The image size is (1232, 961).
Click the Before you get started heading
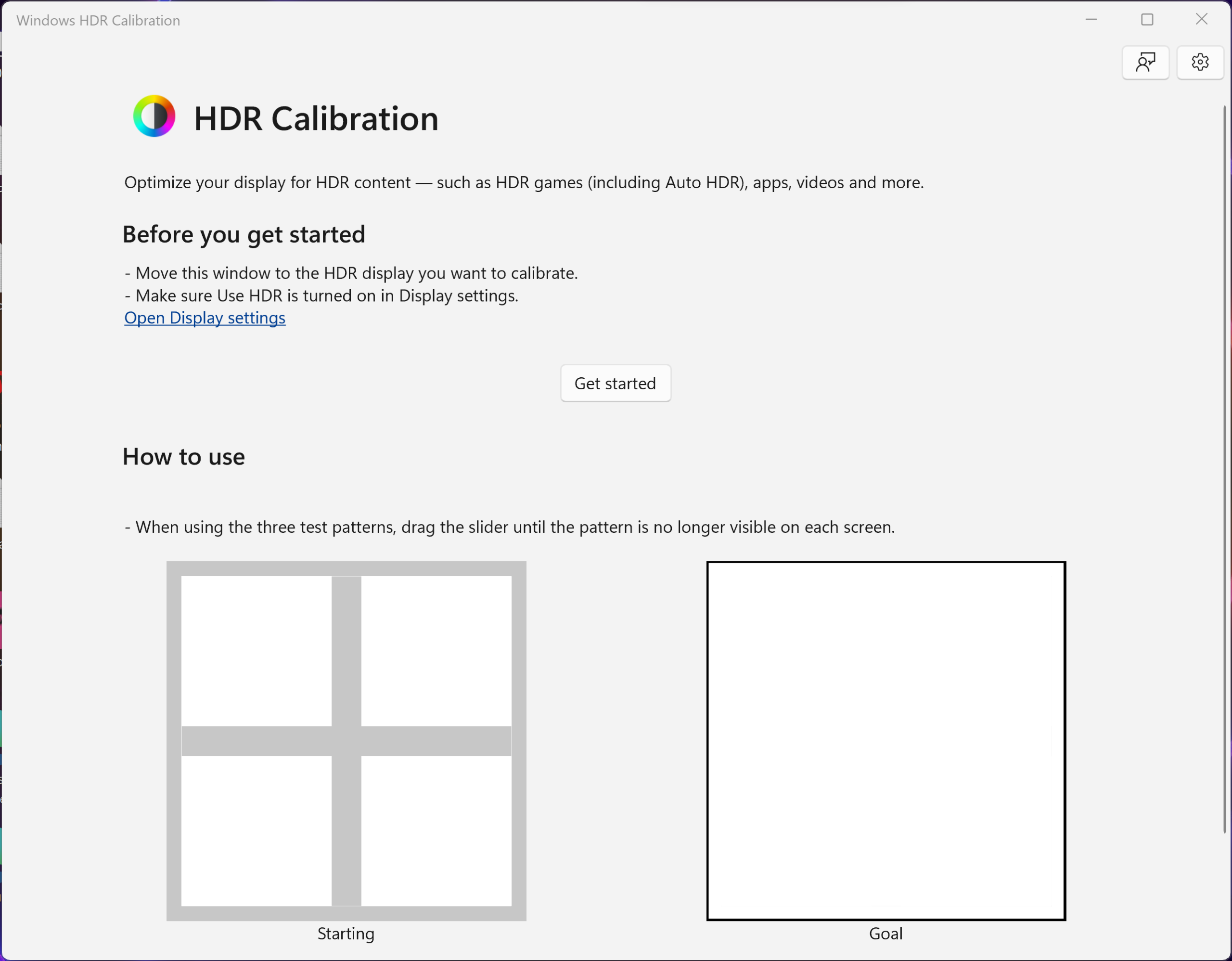click(x=244, y=234)
